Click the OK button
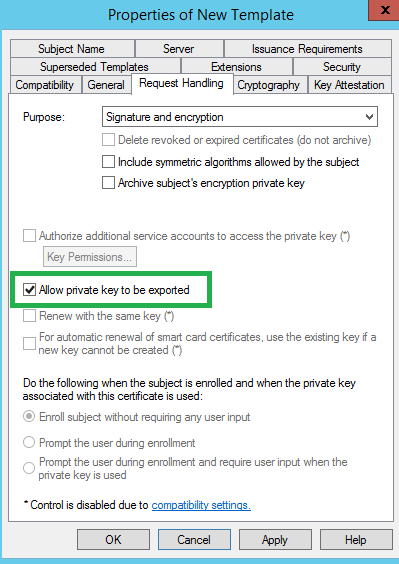399x564 pixels. click(113, 540)
